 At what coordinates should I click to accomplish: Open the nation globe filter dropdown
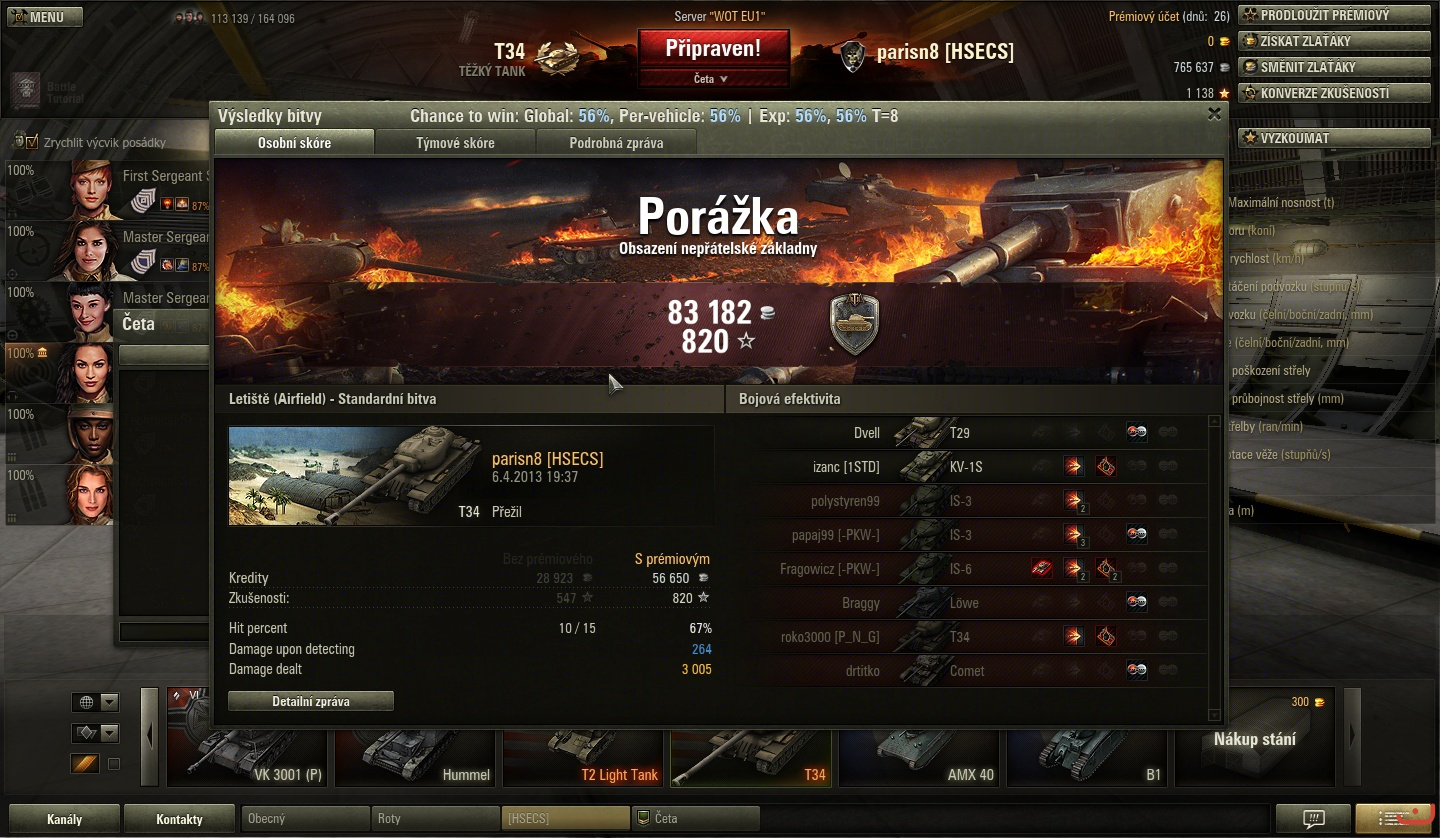tap(95, 702)
